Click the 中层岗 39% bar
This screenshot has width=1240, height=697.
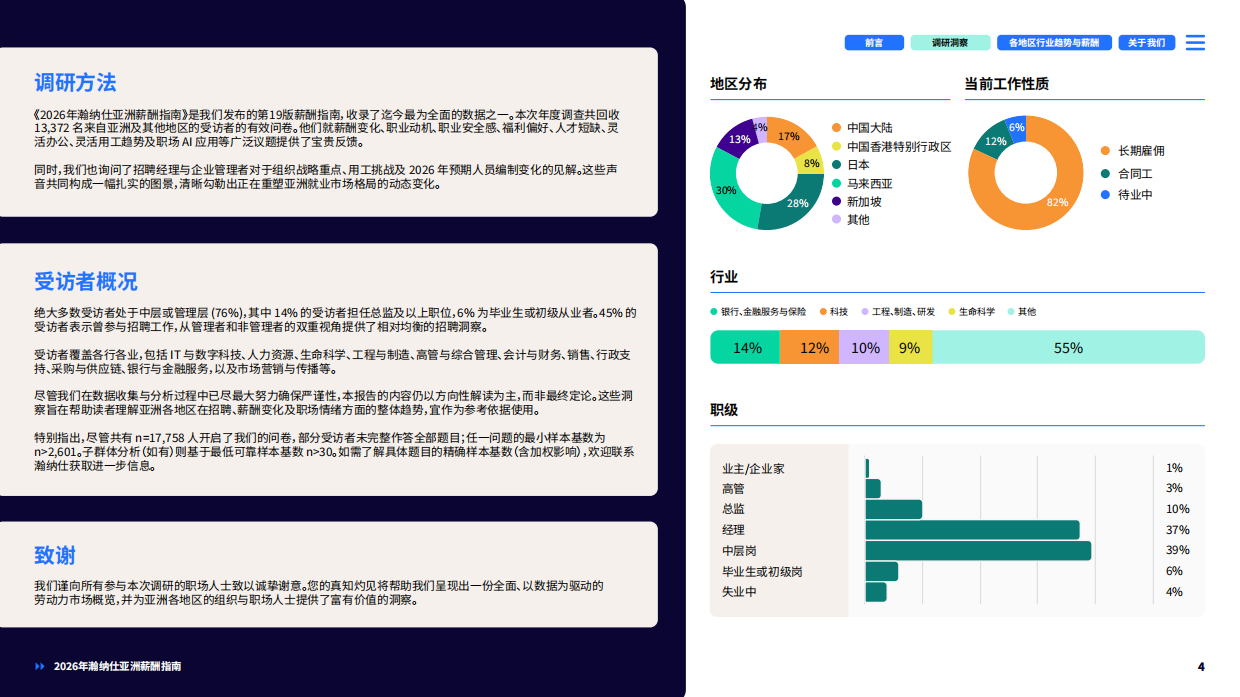click(x=977, y=551)
